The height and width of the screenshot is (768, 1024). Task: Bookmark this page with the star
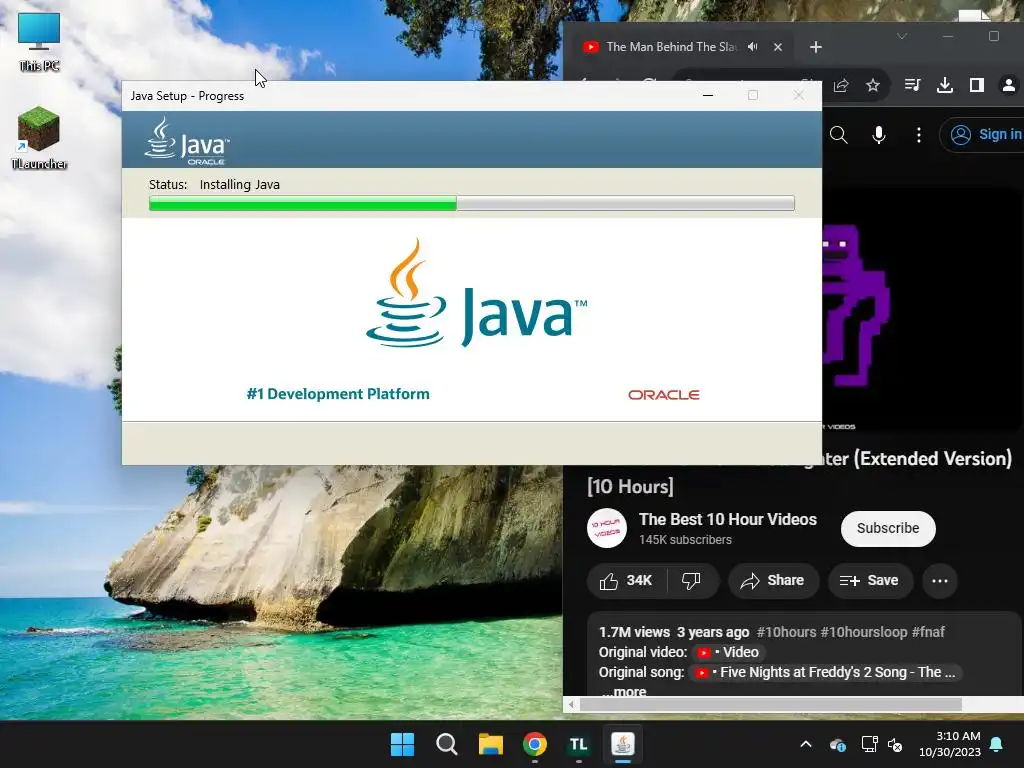tap(872, 86)
